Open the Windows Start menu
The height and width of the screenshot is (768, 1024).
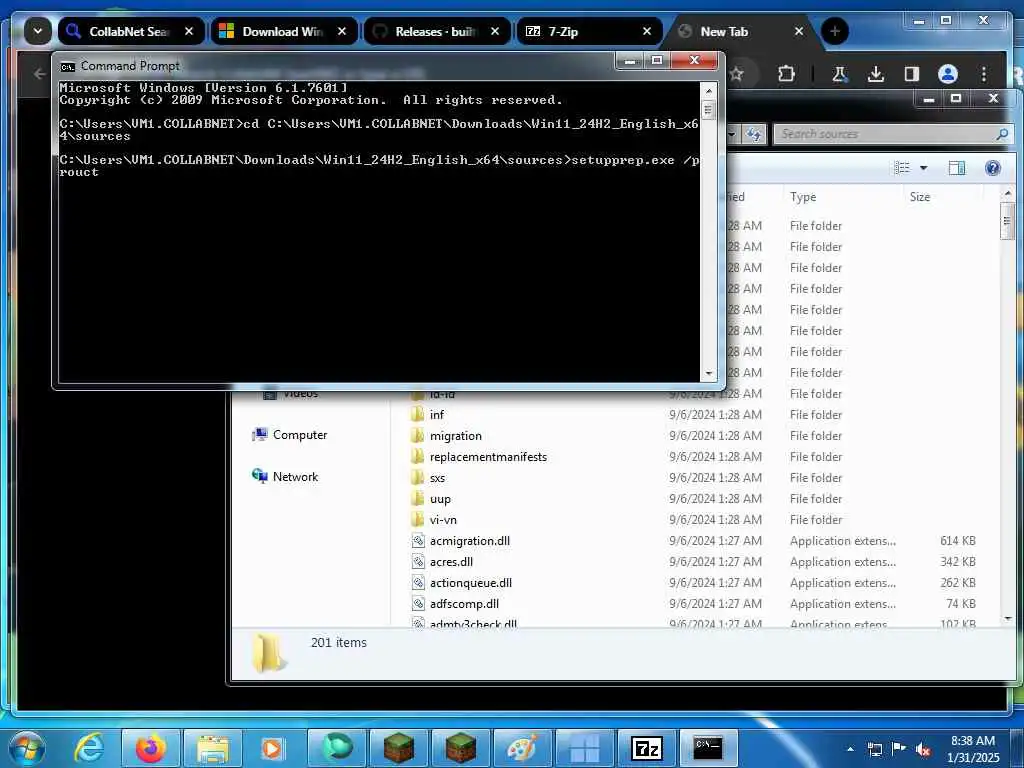point(26,748)
